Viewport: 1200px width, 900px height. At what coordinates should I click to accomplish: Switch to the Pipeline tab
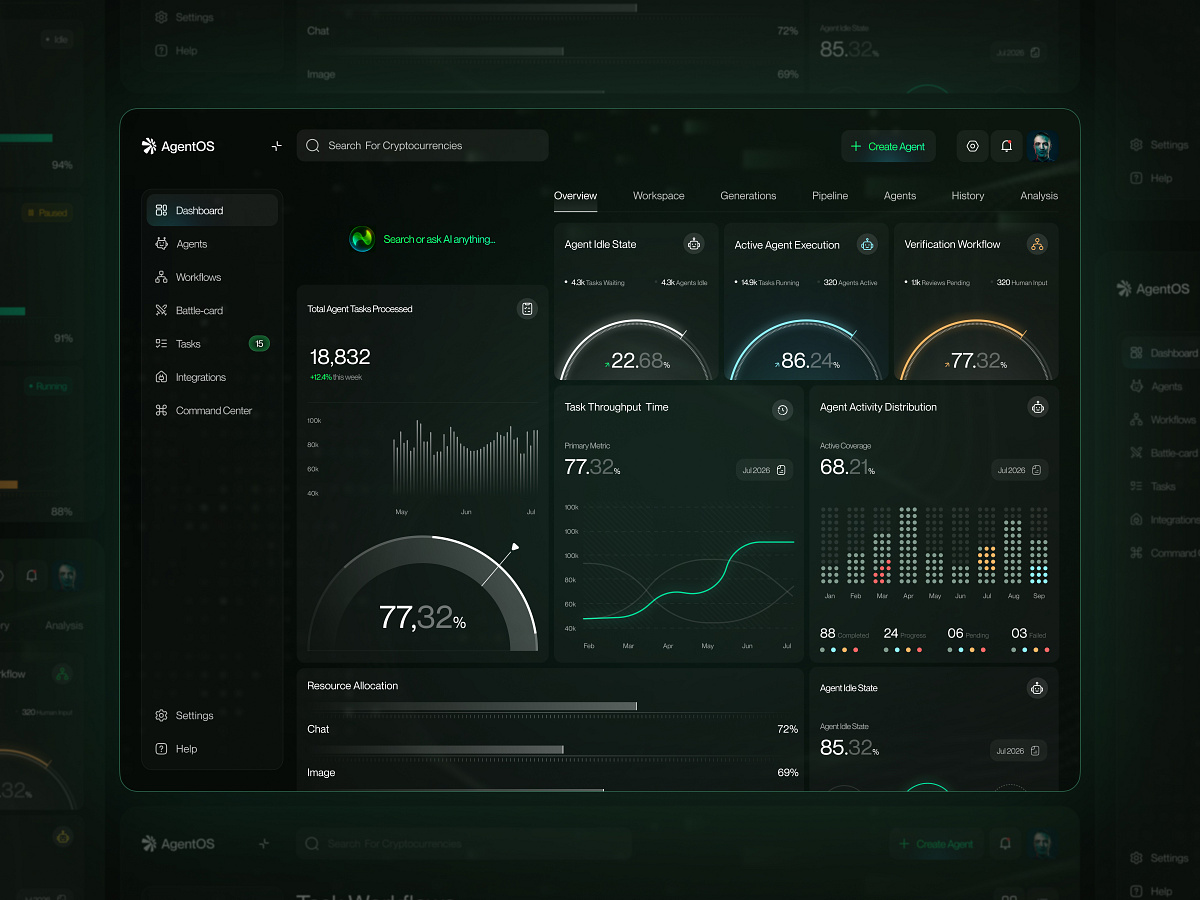click(x=830, y=196)
